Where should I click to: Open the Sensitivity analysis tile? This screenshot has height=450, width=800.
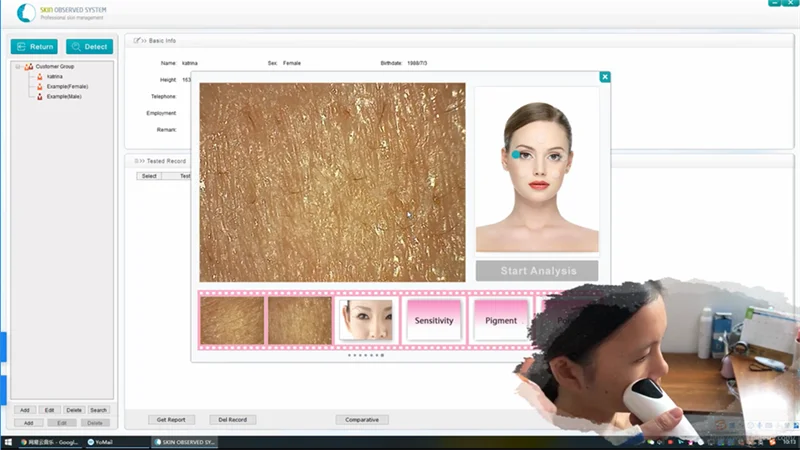coord(434,320)
